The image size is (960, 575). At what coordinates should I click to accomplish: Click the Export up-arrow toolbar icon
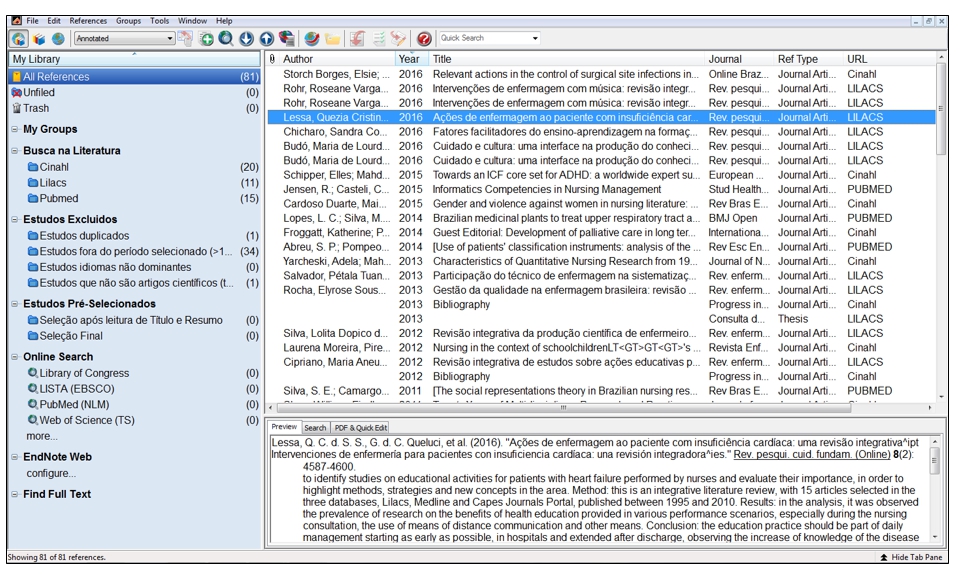[266, 39]
